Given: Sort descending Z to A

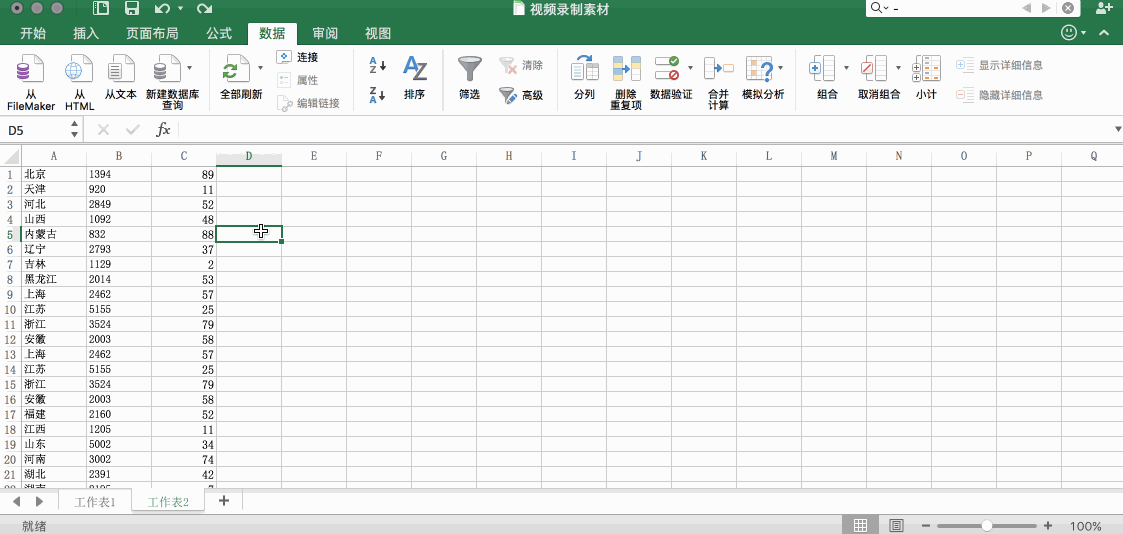Looking at the screenshot, I should click(377, 94).
